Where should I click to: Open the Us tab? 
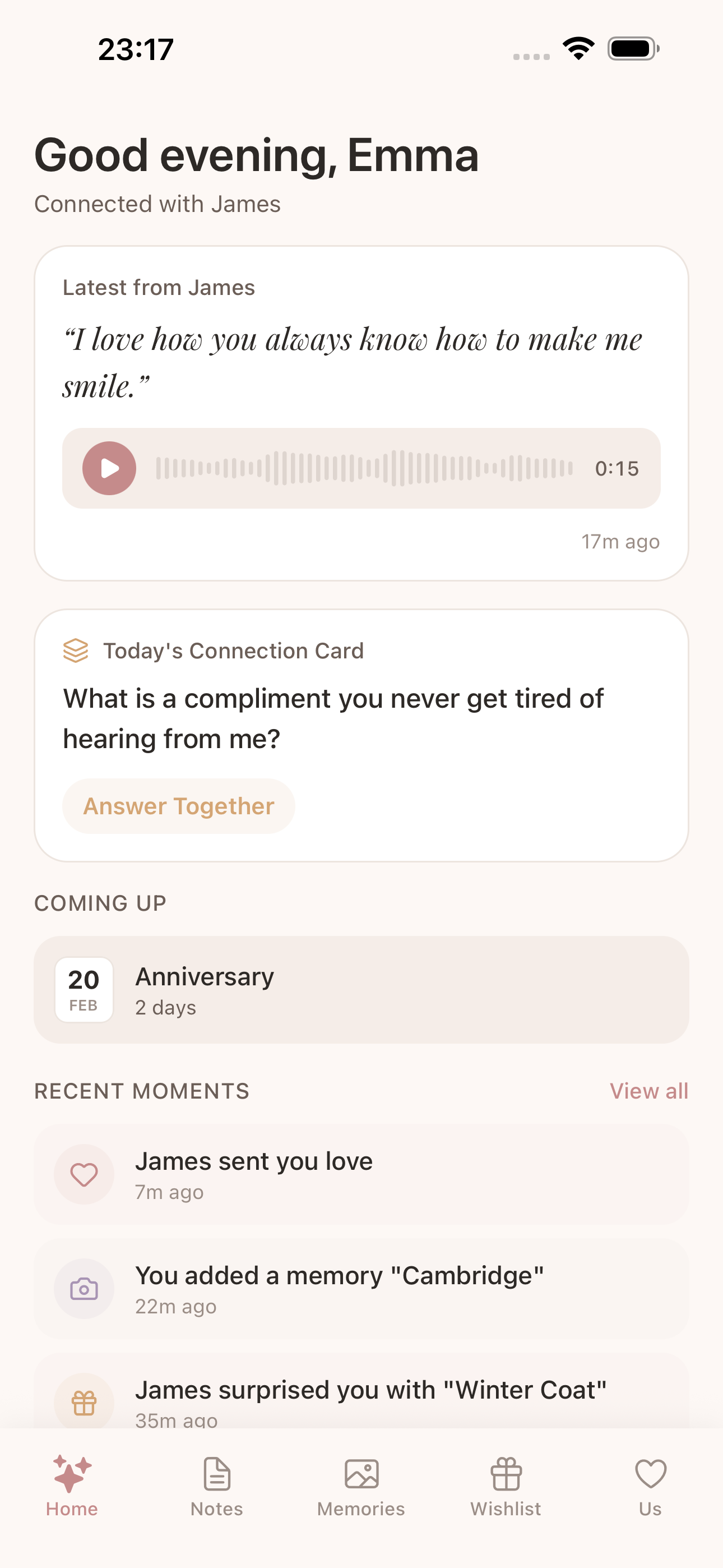[650, 1485]
